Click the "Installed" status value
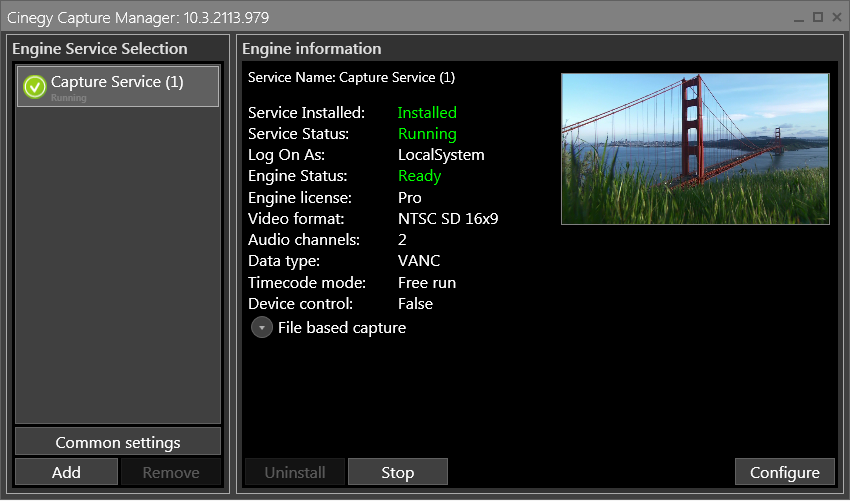Image resolution: width=851 pixels, height=501 pixels. click(427, 112)
